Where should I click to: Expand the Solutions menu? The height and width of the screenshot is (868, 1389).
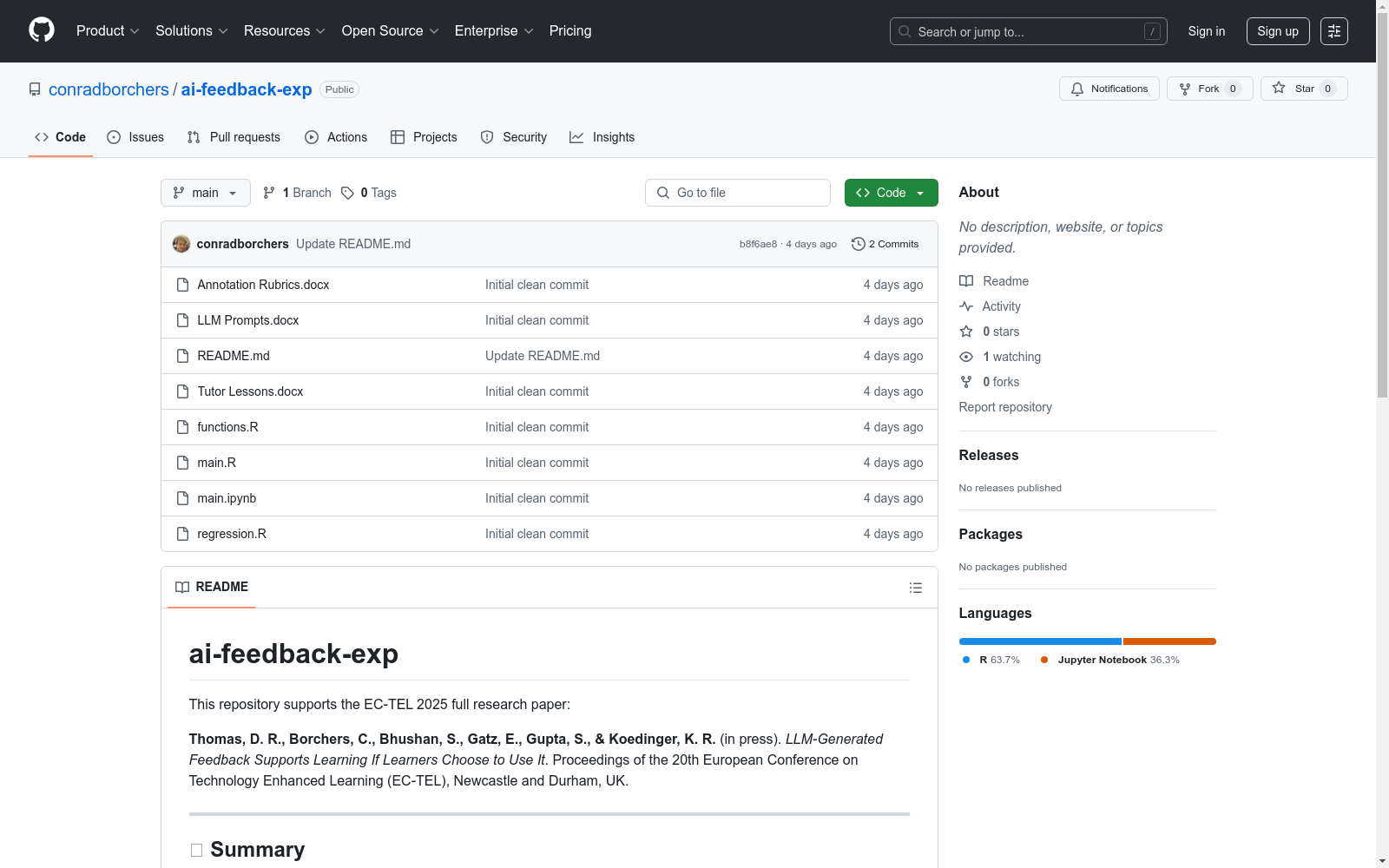pos(192,31)
